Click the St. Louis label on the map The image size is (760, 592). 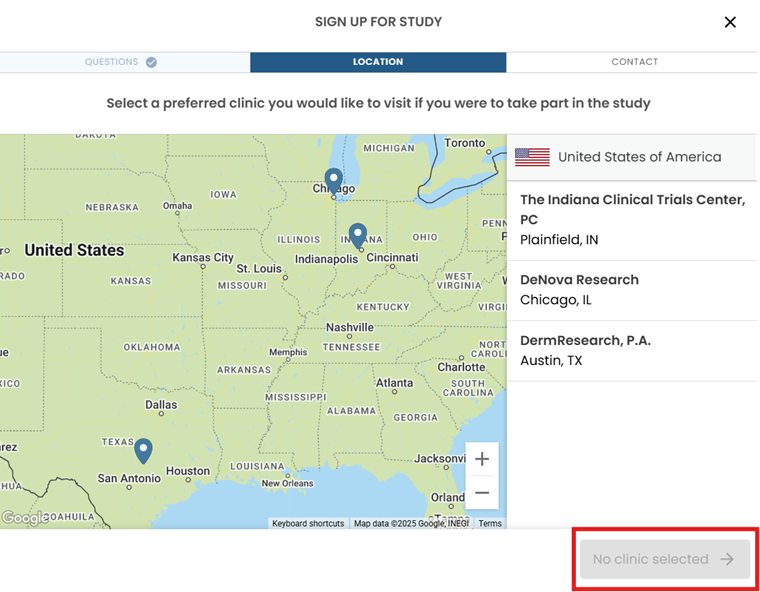click(259, 269)
